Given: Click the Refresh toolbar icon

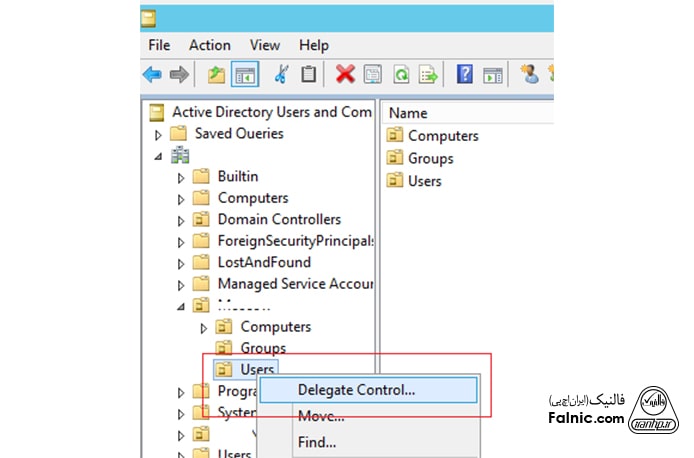Looking at the screenshot, I should click(x=401, y=74).
